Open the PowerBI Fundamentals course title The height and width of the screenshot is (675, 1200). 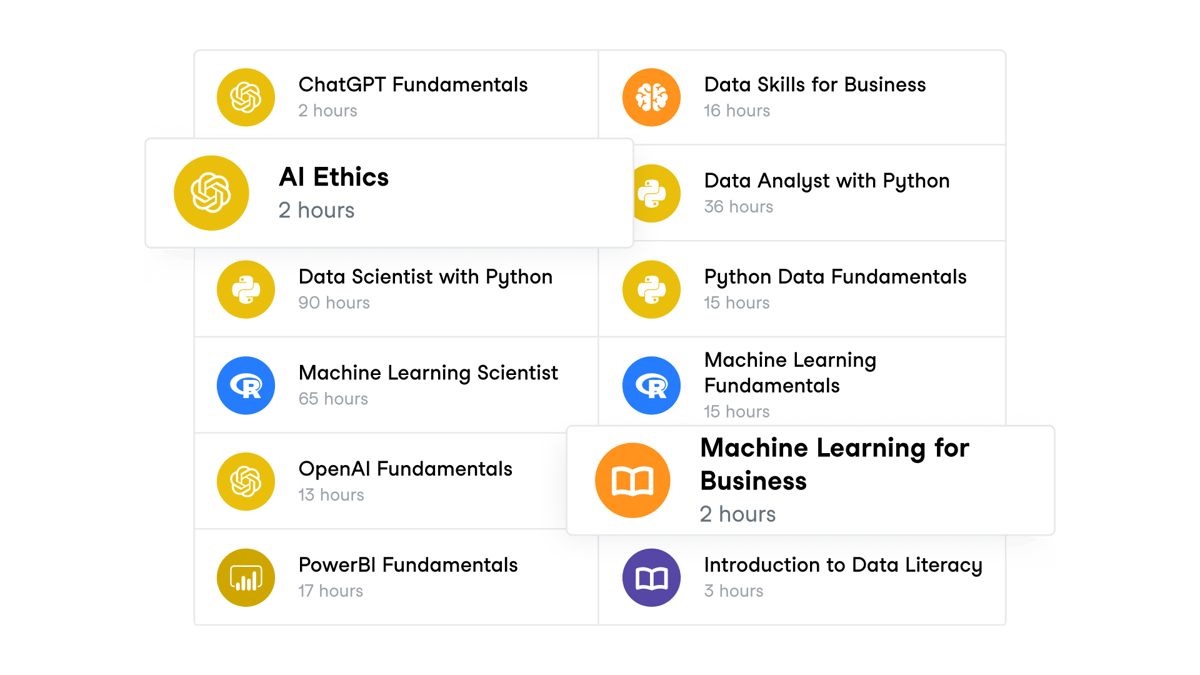pos(408,565)
